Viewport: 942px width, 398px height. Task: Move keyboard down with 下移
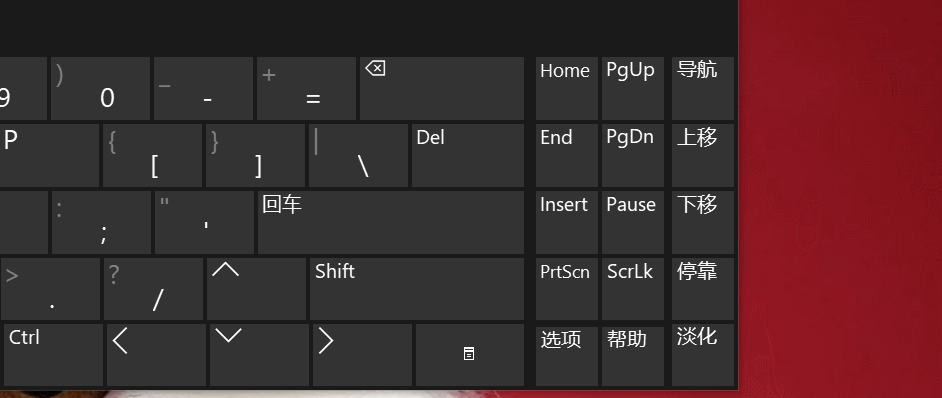702,222
